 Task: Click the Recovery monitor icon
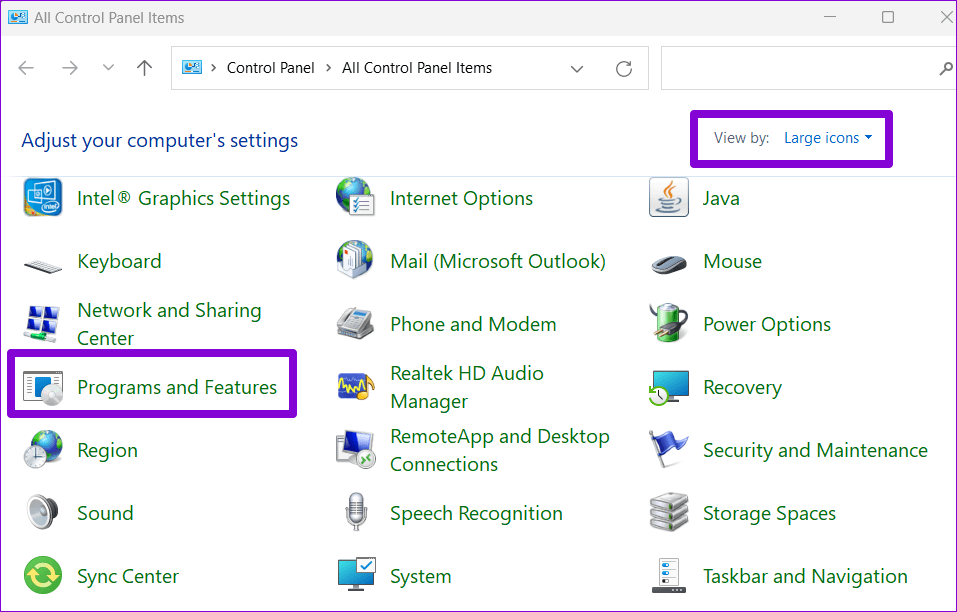(669, 387)
